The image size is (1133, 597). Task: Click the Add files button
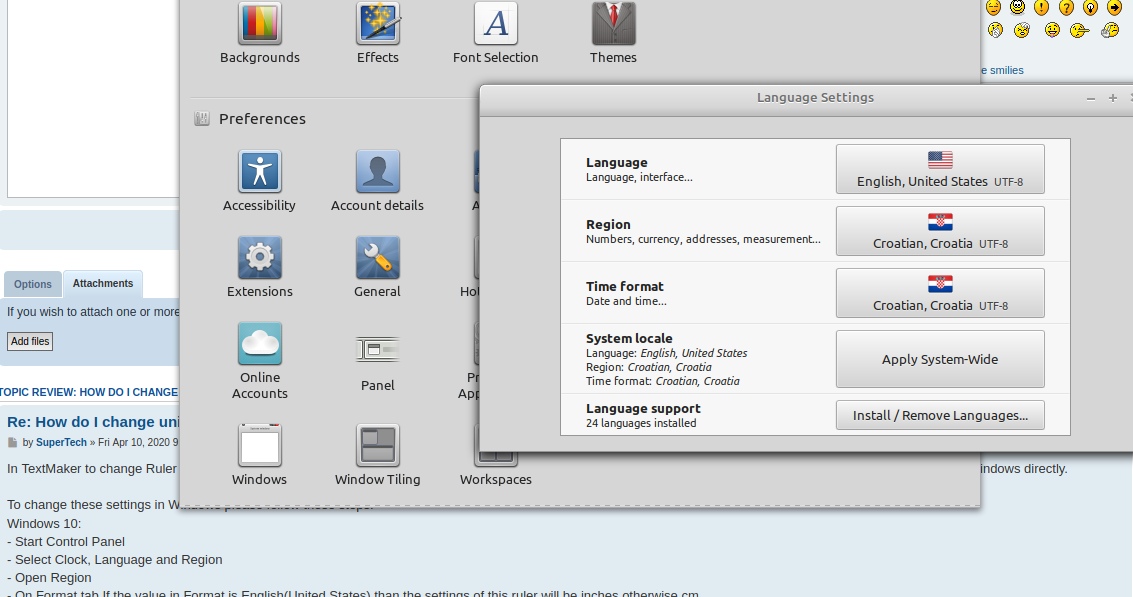click(x=30, y=341)
